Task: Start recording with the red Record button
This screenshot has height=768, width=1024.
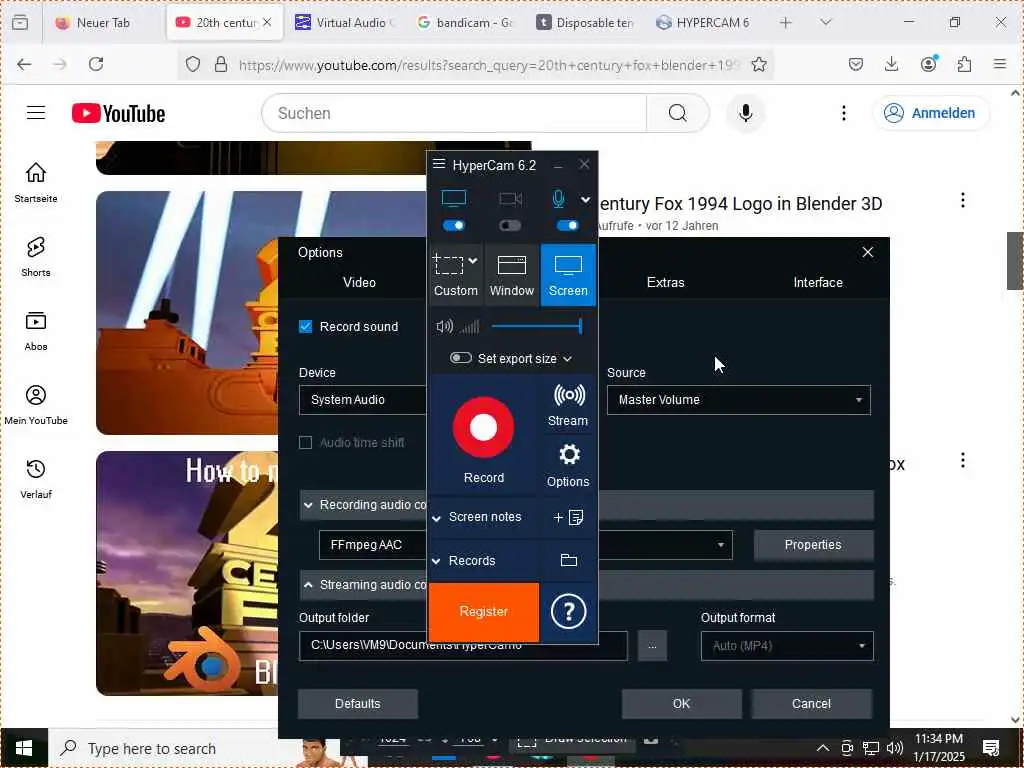Action: (483, 427)
